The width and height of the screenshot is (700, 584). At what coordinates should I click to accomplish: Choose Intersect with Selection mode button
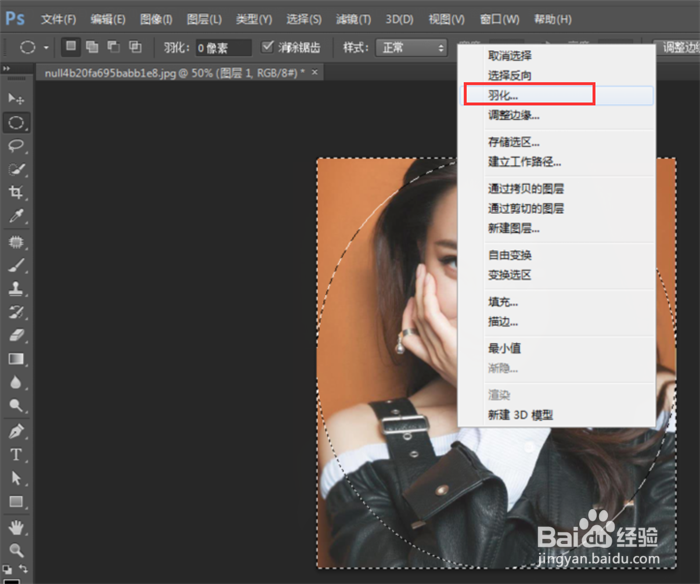click(x=135, y=46)
